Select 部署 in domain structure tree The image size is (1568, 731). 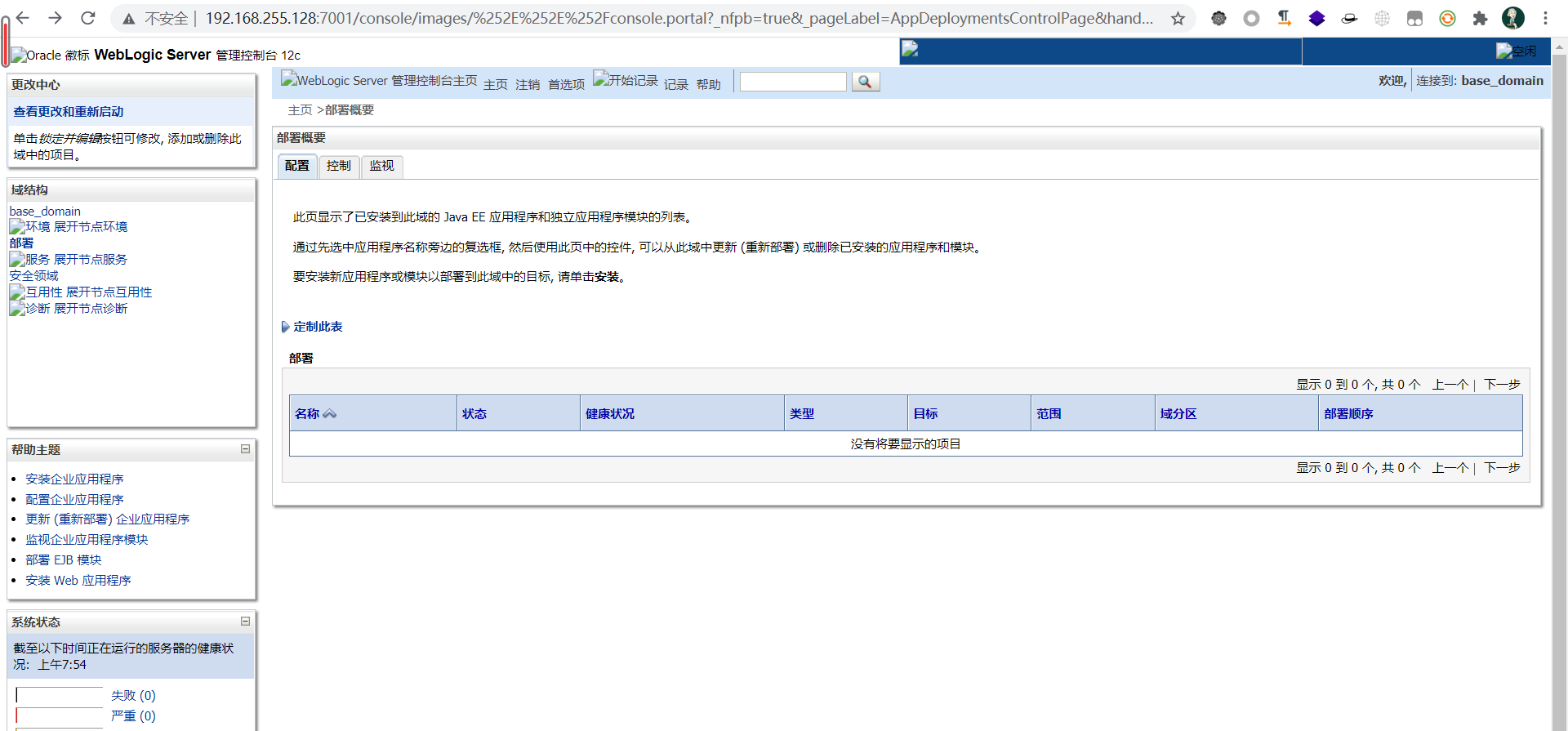21,243
